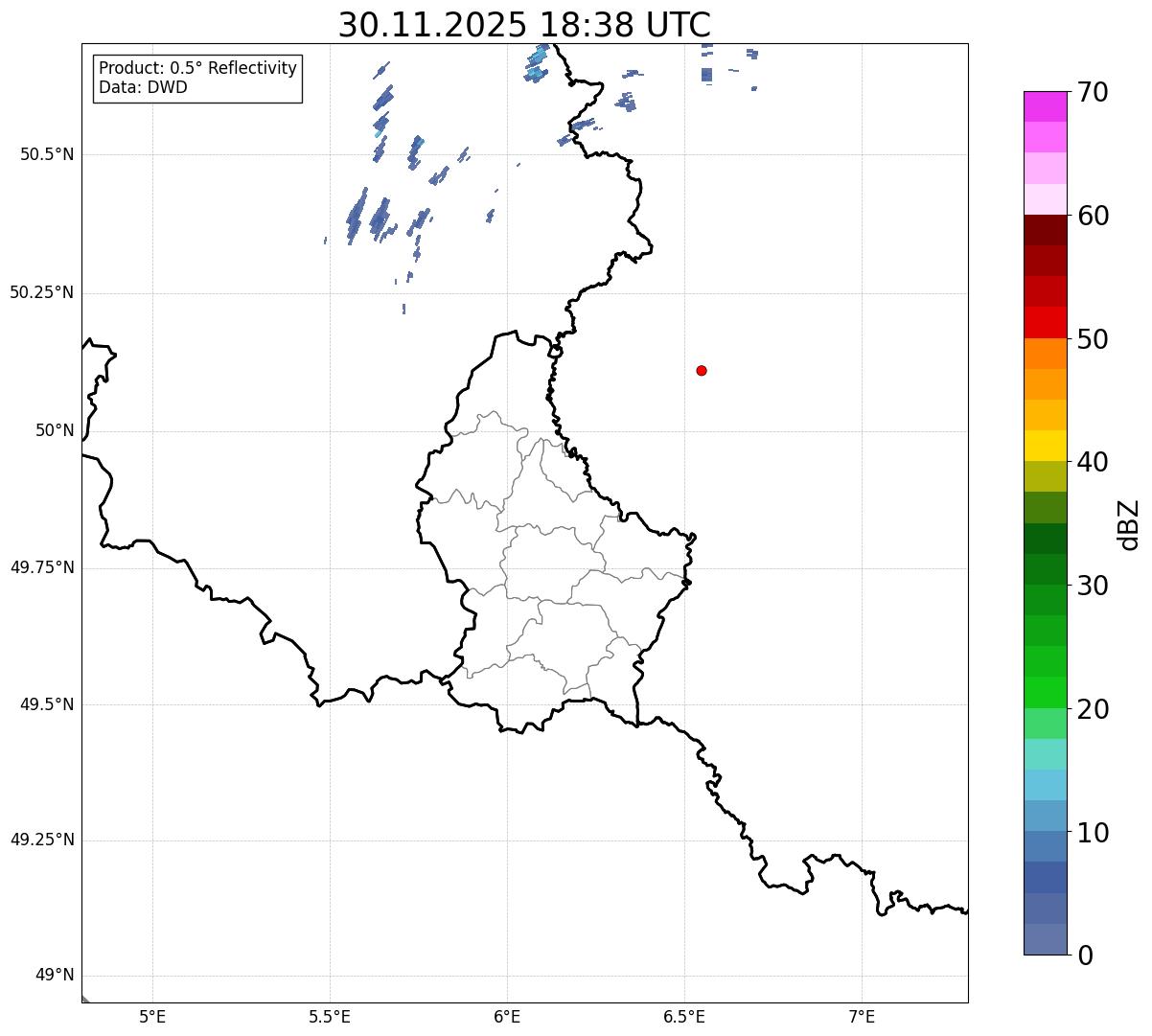Image resolution: width=1152 pixels, height=1036 pixels.
Task: Click the title '30.11.2025 18:38 UTC'
Action: (x=524, y=24)
